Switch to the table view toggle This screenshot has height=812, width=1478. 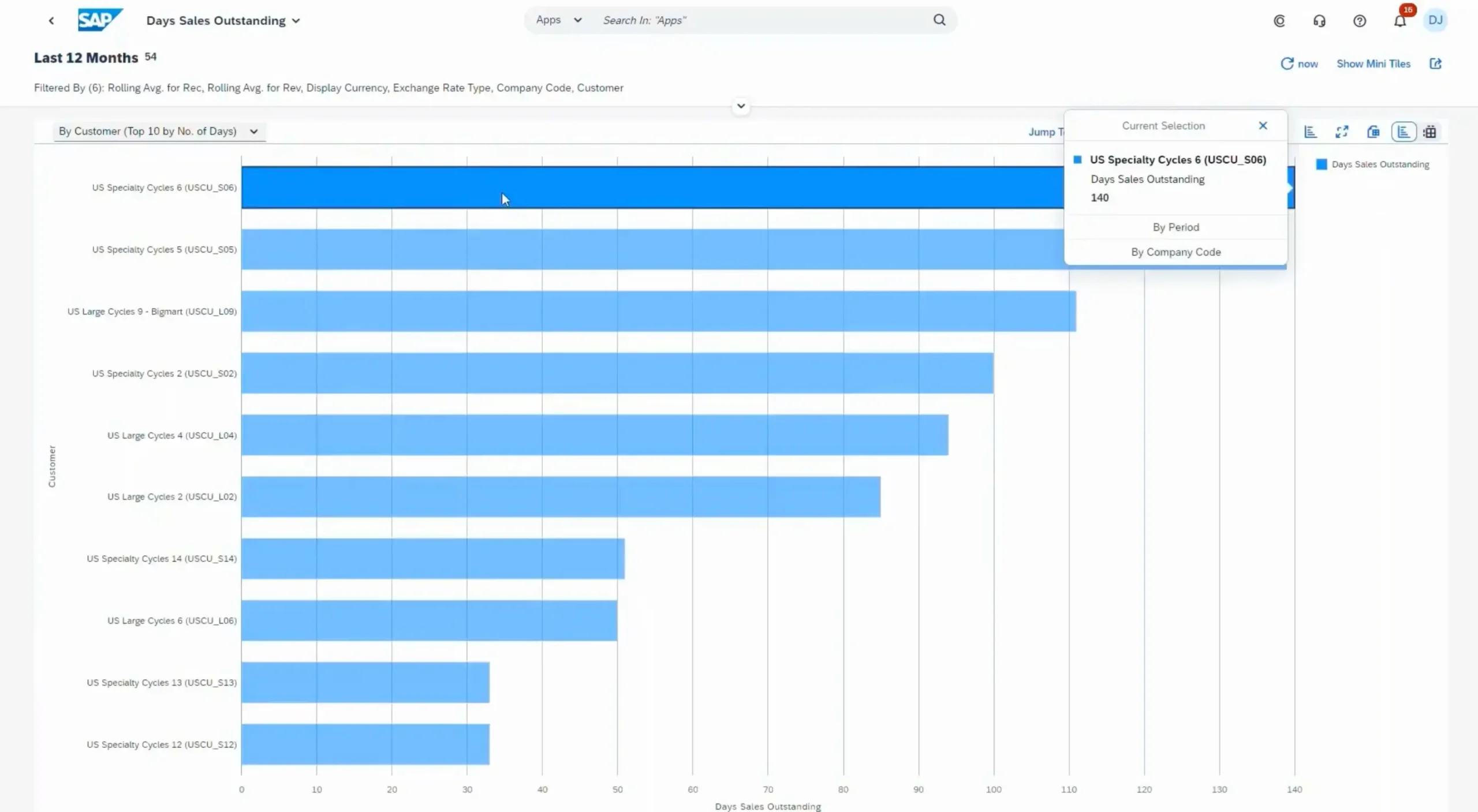1430,132
